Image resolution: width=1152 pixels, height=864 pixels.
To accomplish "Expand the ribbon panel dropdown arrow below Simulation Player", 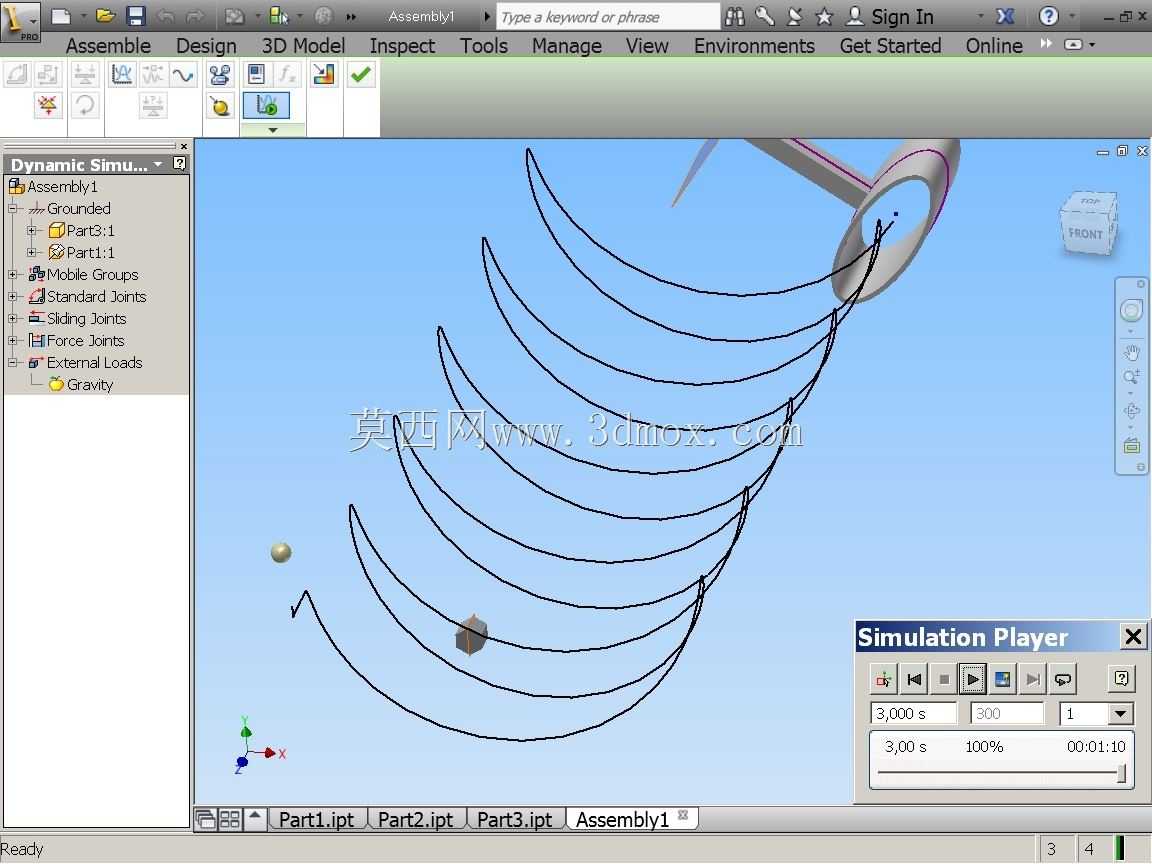I will (x=273, y=130).
